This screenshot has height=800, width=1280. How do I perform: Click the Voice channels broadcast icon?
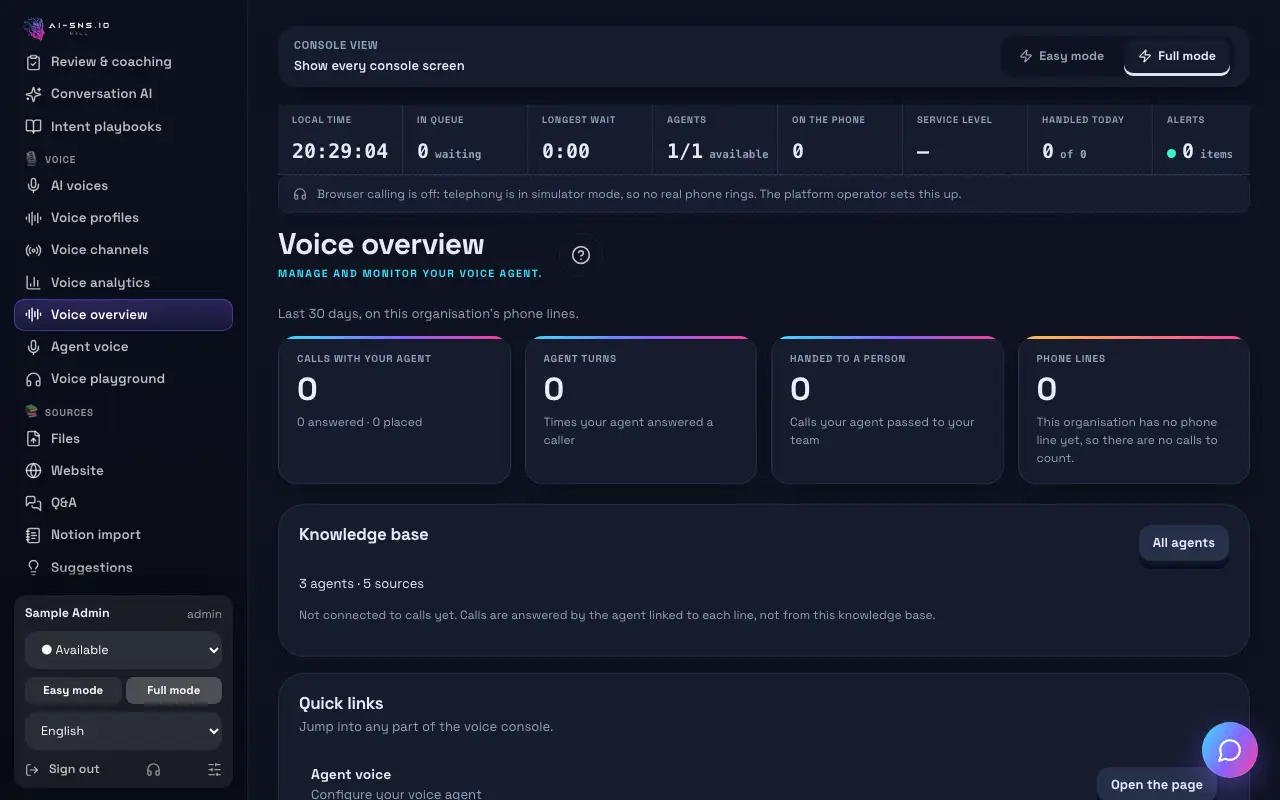pyautogui.click(x=34, y=250)
